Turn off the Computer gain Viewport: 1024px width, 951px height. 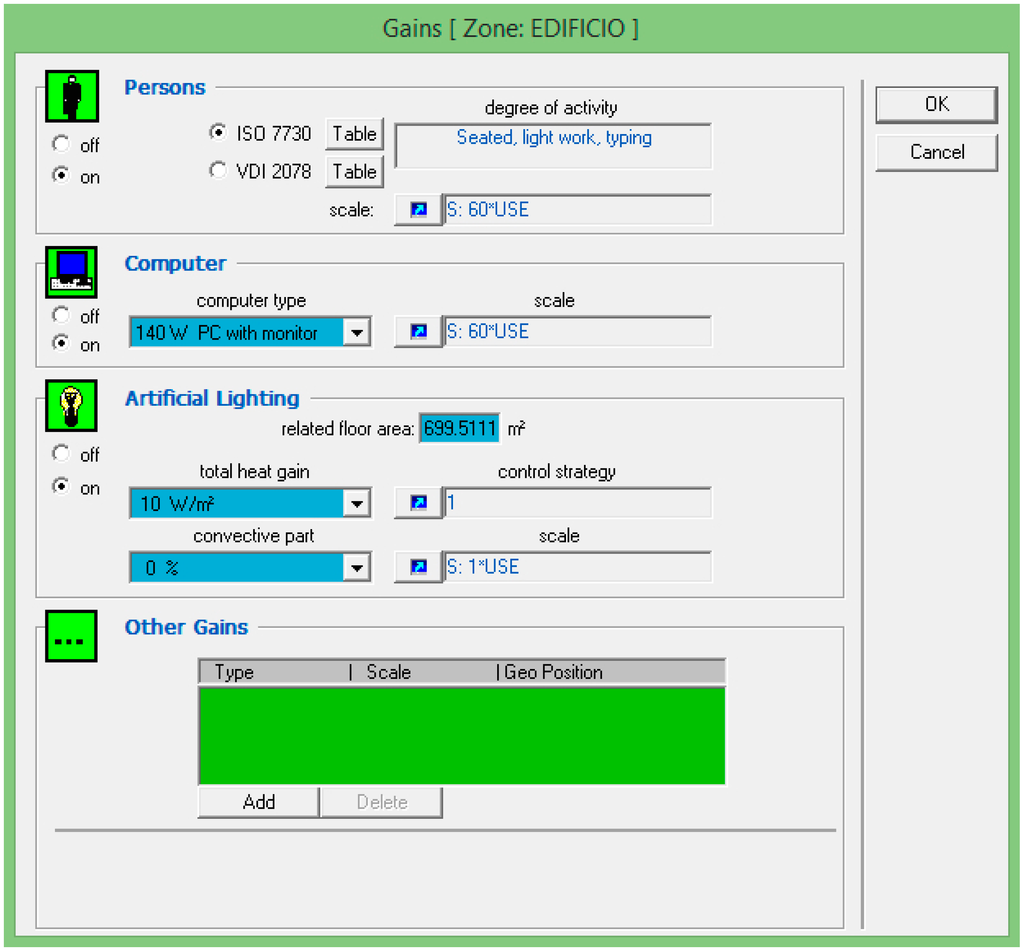pos(61,315)
